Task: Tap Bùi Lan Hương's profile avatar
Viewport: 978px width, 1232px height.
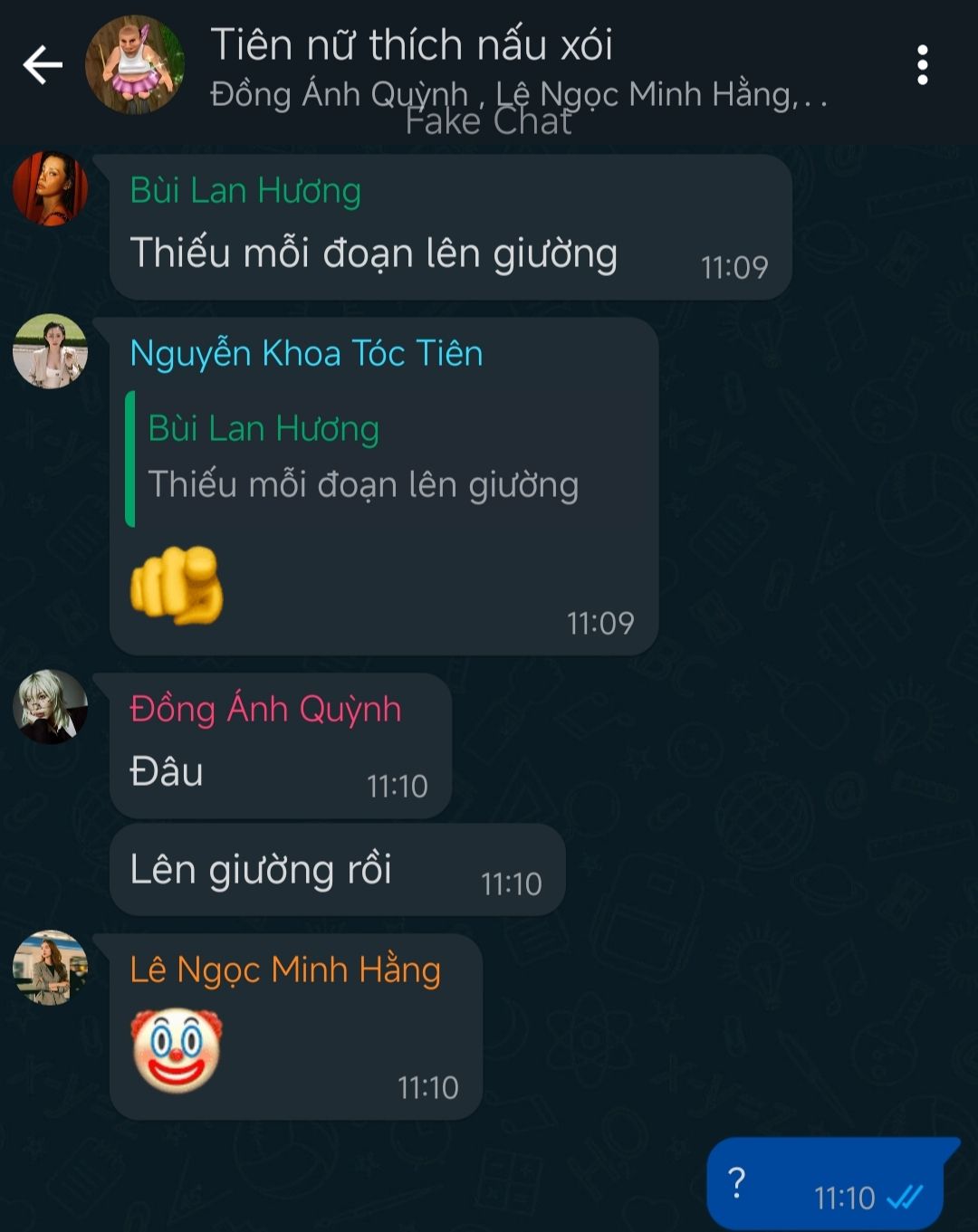Action: click(x=51, y=188)
